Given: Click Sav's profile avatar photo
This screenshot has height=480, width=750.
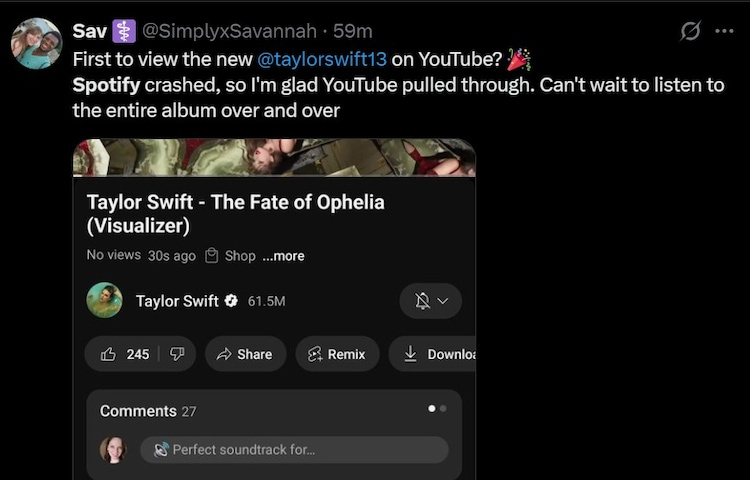Looking at the screenshot, I should coord(36,43).
